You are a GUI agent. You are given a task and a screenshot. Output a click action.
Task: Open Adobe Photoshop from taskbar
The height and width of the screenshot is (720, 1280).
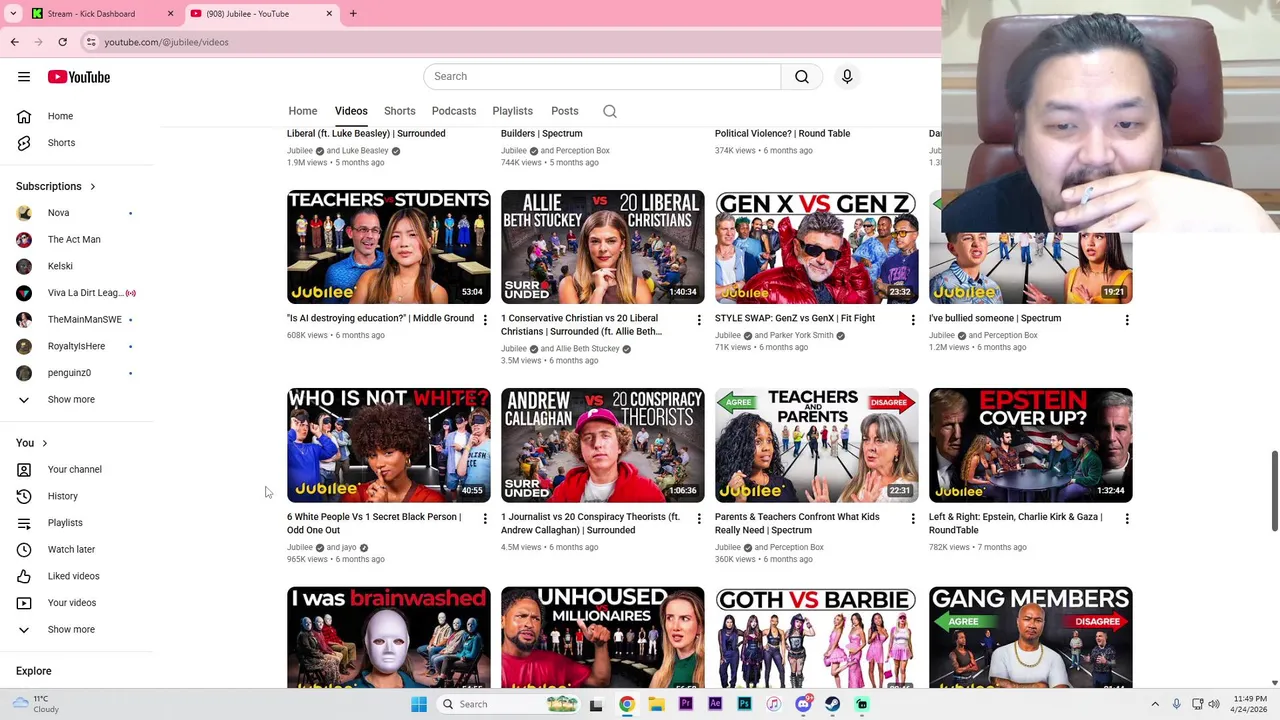point(744,704)
